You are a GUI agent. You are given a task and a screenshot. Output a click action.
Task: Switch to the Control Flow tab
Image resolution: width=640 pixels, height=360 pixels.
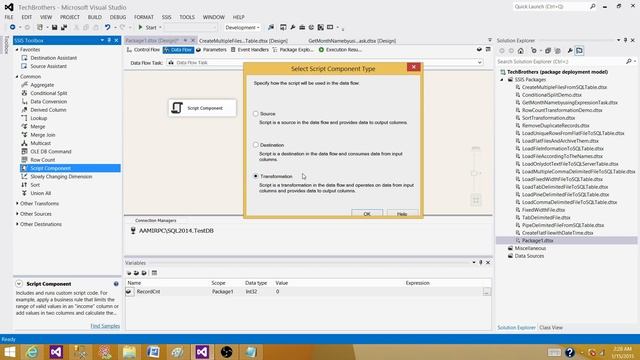click(143, 50)
